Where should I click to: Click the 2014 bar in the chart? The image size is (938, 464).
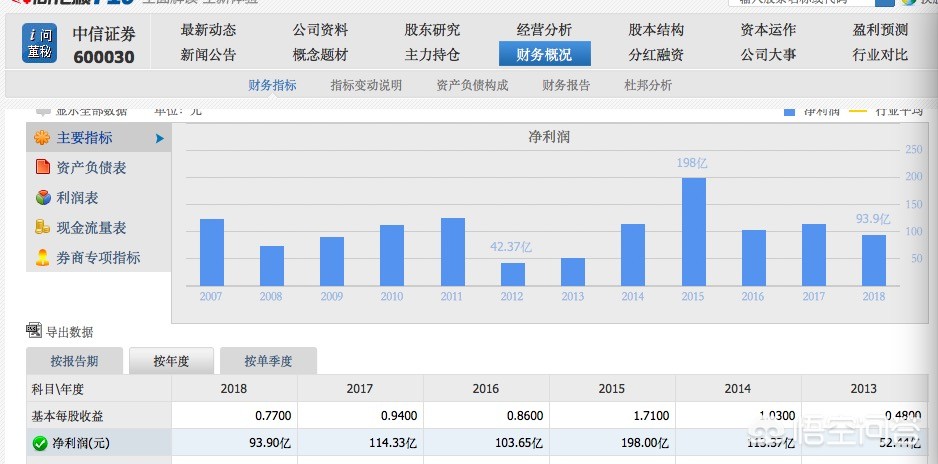tap(633, 255)
